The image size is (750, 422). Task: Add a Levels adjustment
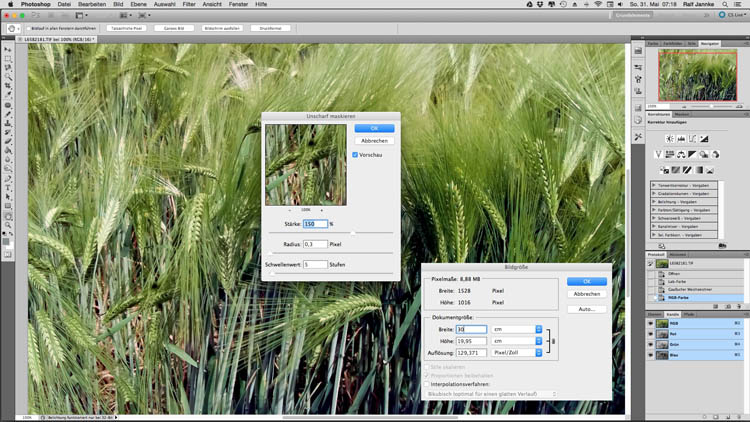point(681,139)
